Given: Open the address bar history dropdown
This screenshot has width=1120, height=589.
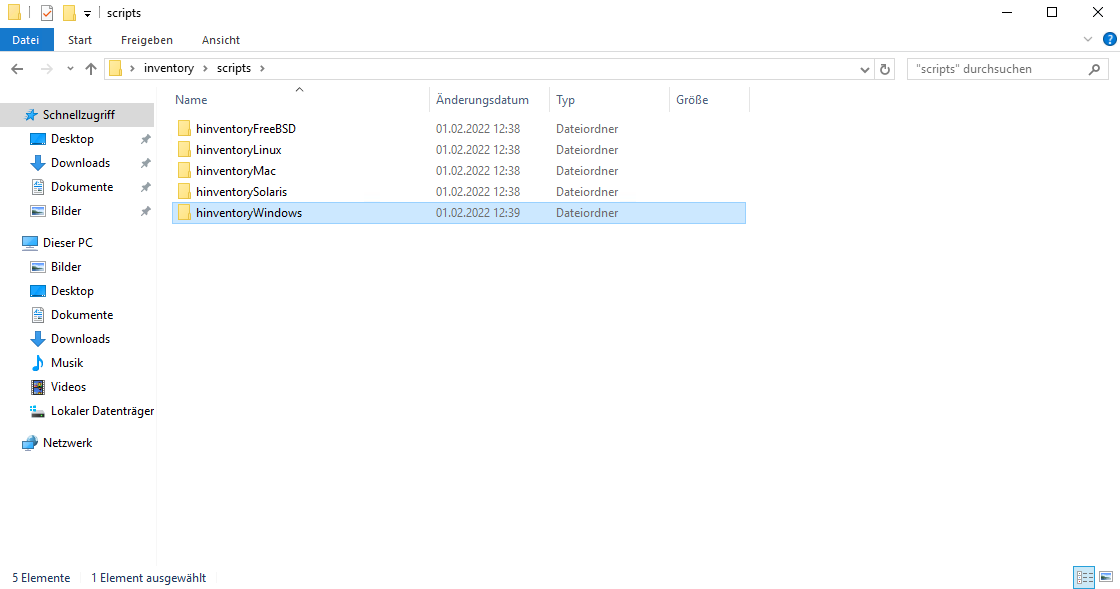Looking at the screenshot, I should 866,69.
